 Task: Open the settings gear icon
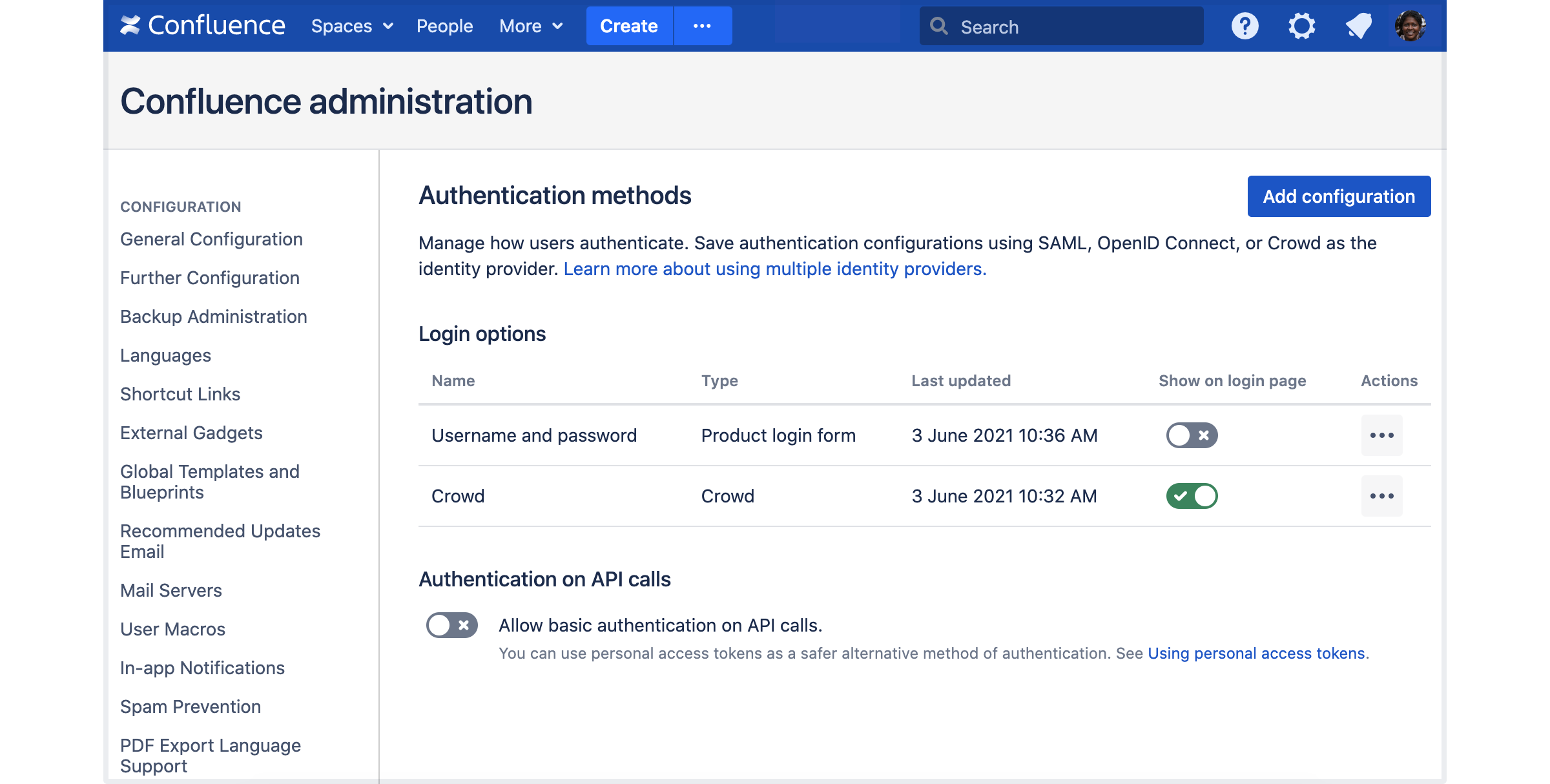tap(1301, 26)
